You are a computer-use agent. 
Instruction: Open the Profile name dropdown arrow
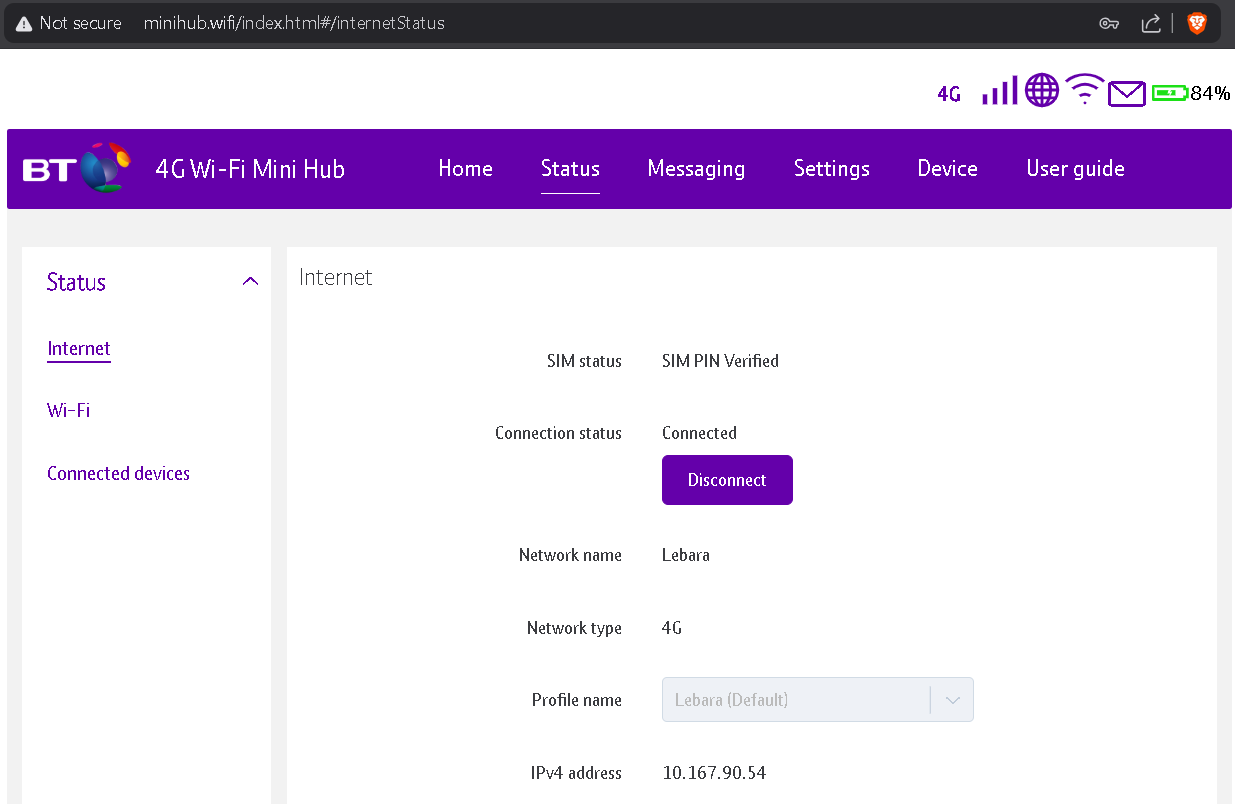952,700
